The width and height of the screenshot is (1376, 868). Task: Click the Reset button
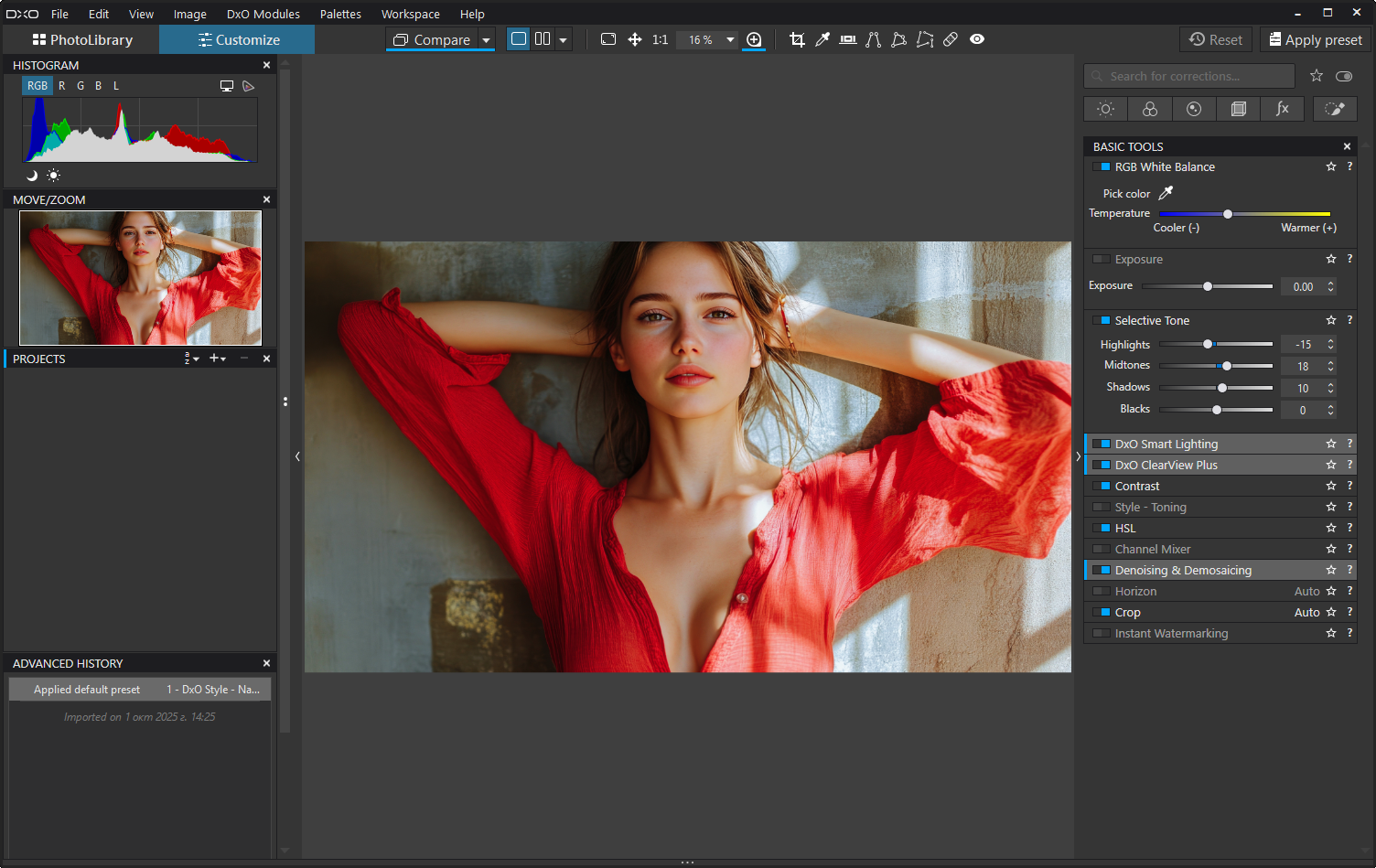[1216, 39]
